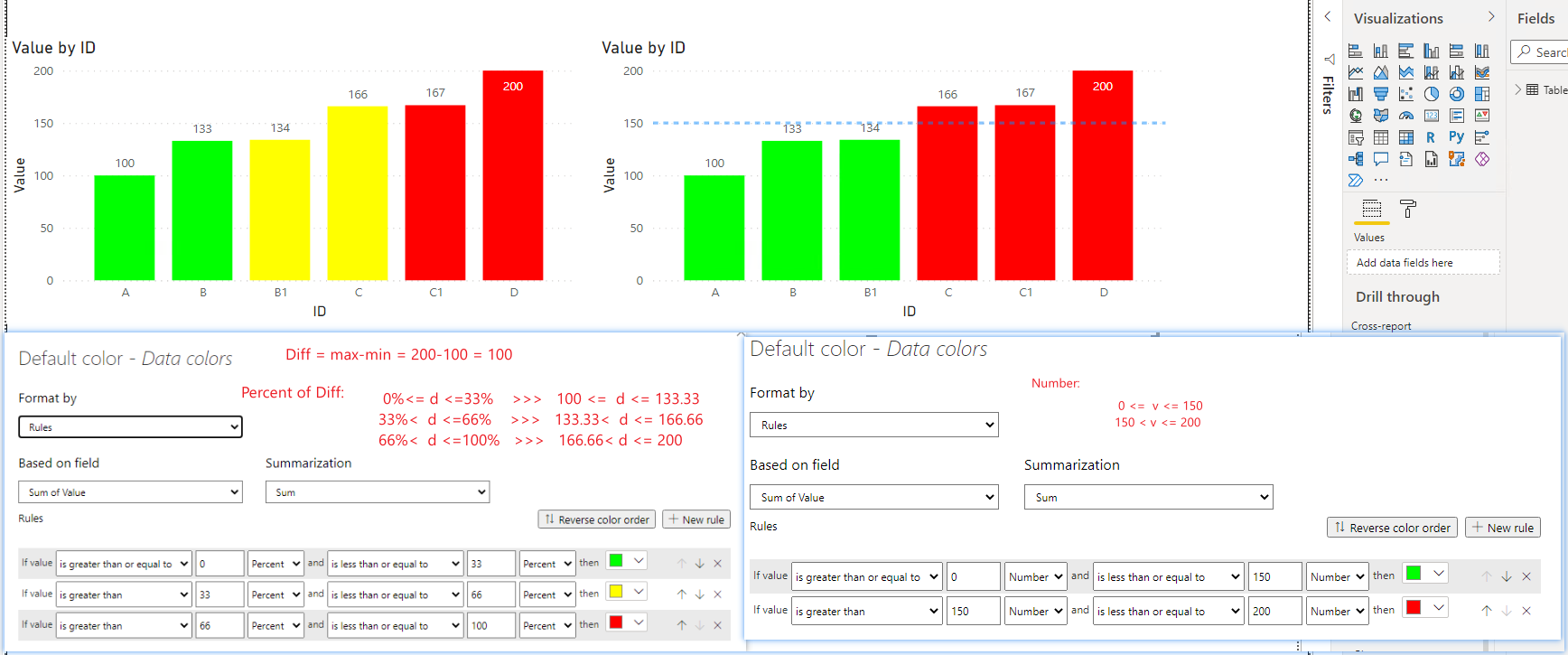The height and width of the screenshot is (655, 1568).
Task: Add a New rule in number-rules dialog
Action: (1503, 528)
